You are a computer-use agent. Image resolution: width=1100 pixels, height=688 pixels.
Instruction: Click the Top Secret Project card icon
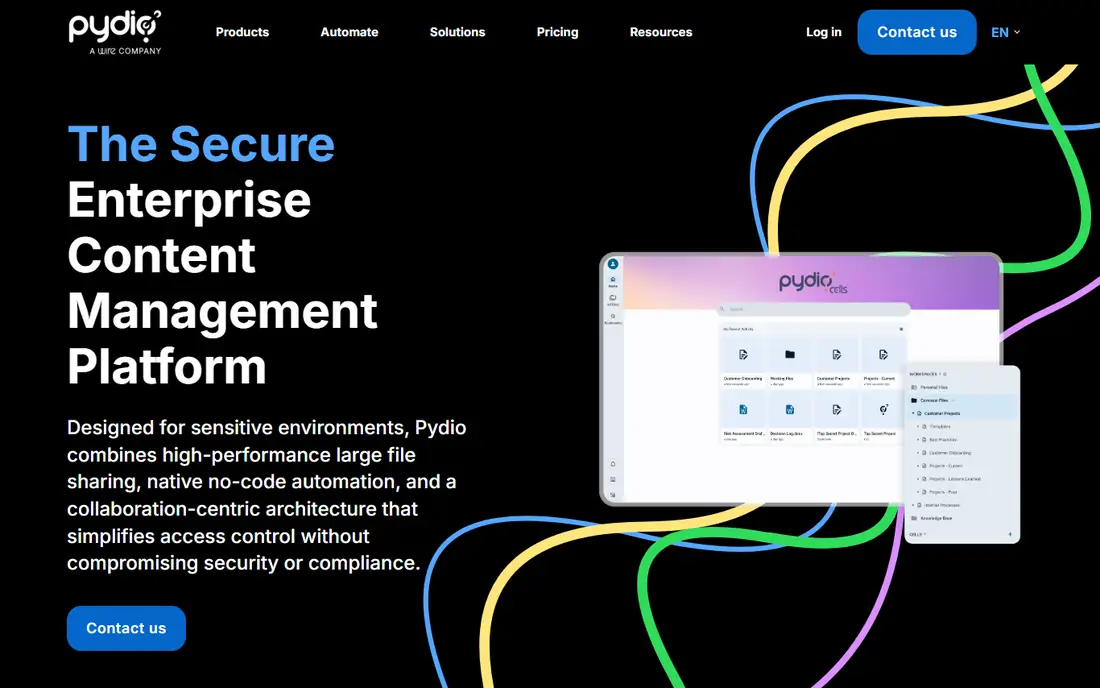click(x=884, y=410)
